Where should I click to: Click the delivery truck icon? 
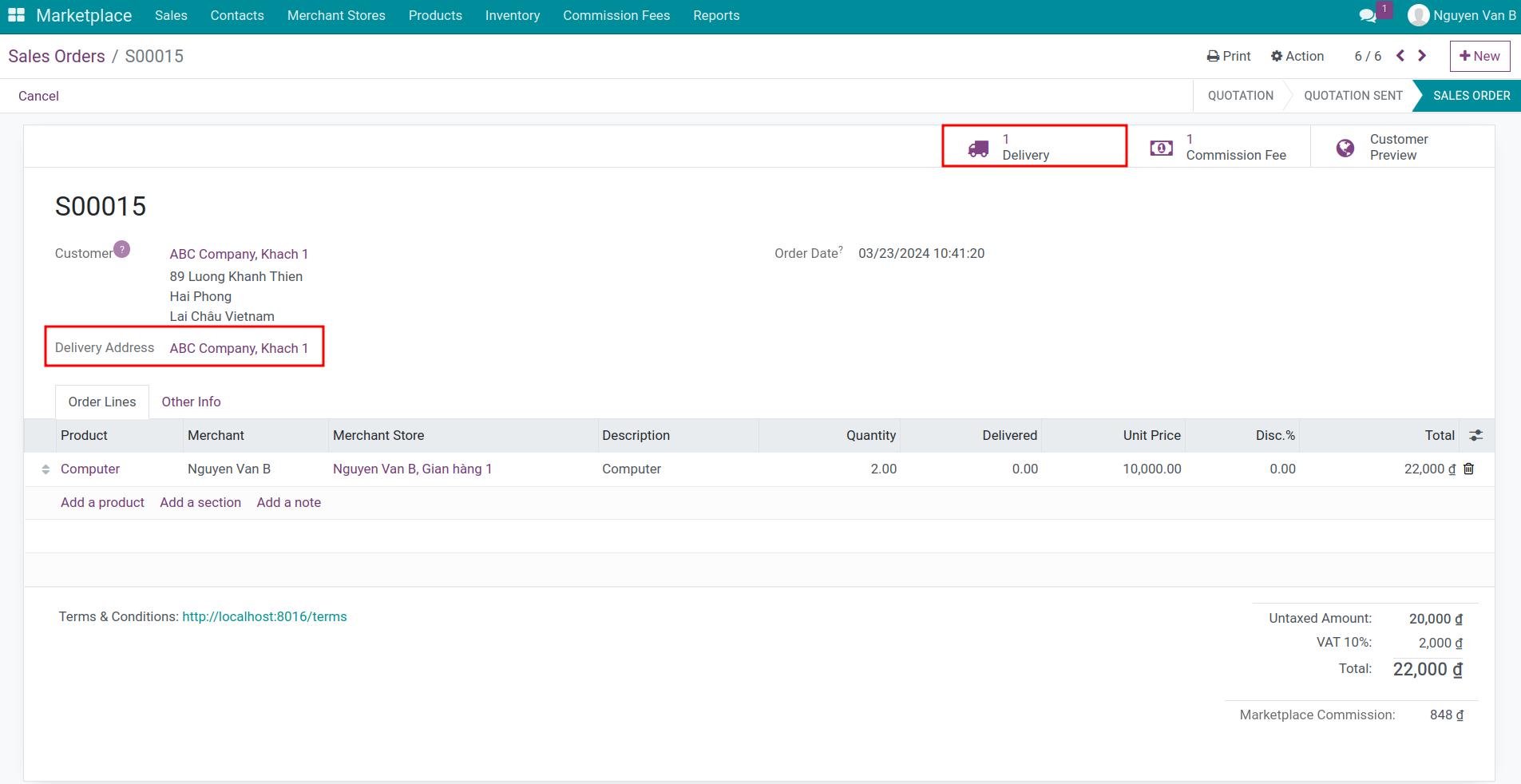(978, 148)
